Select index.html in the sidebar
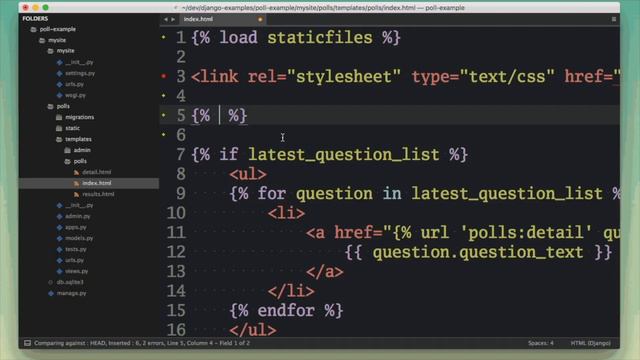Viewport: 640px width, 360px height. 97,183
